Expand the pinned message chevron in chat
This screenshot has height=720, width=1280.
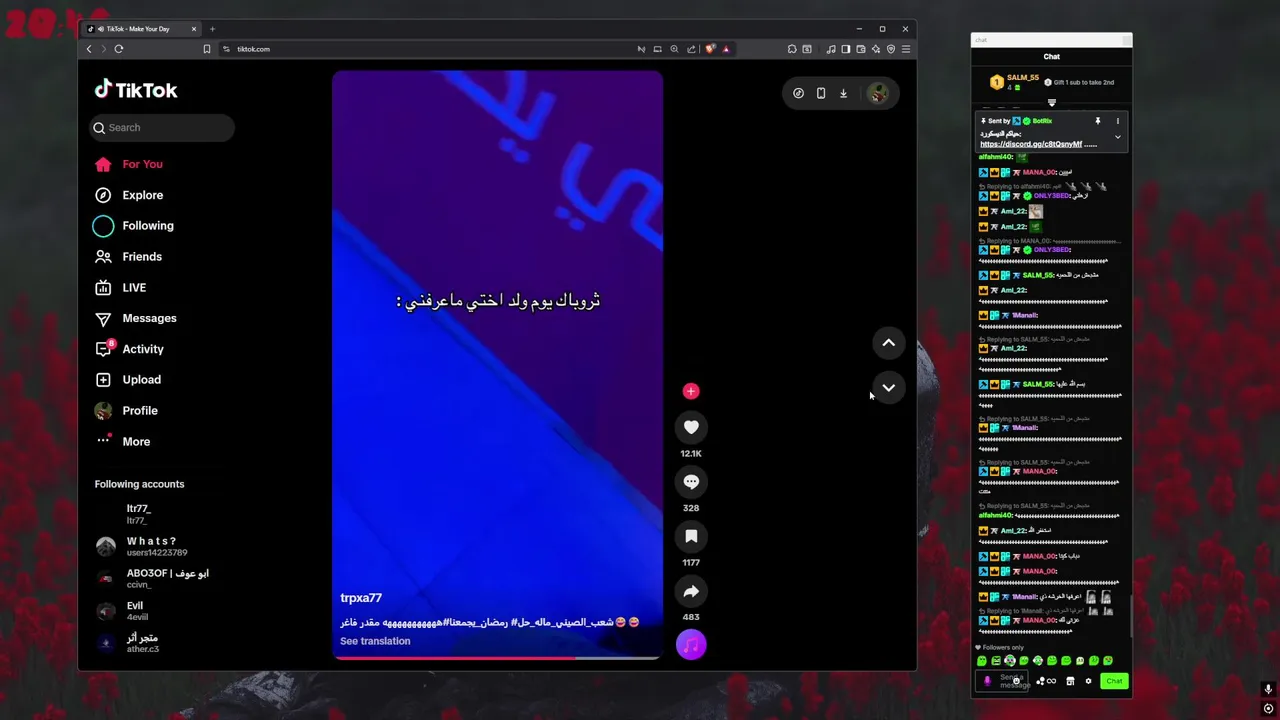point(1118,137)
